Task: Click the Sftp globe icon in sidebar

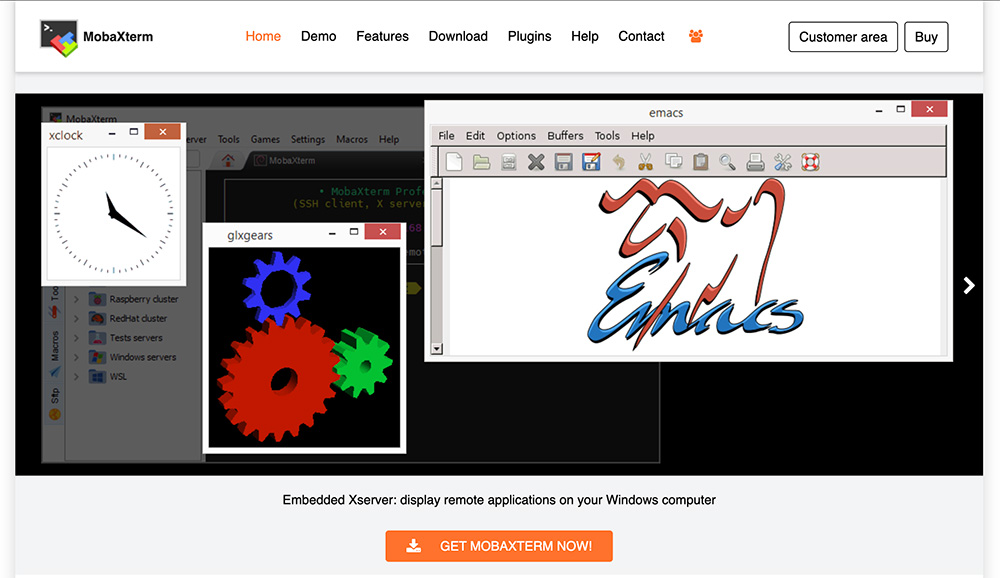Action: [55, 415]
